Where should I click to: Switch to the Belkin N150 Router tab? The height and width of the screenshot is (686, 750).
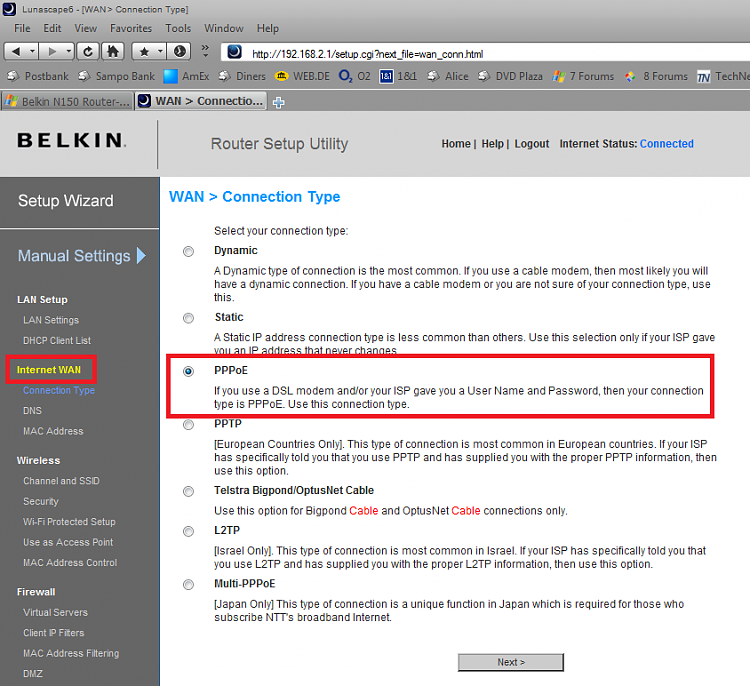click(x=67, y=101)
